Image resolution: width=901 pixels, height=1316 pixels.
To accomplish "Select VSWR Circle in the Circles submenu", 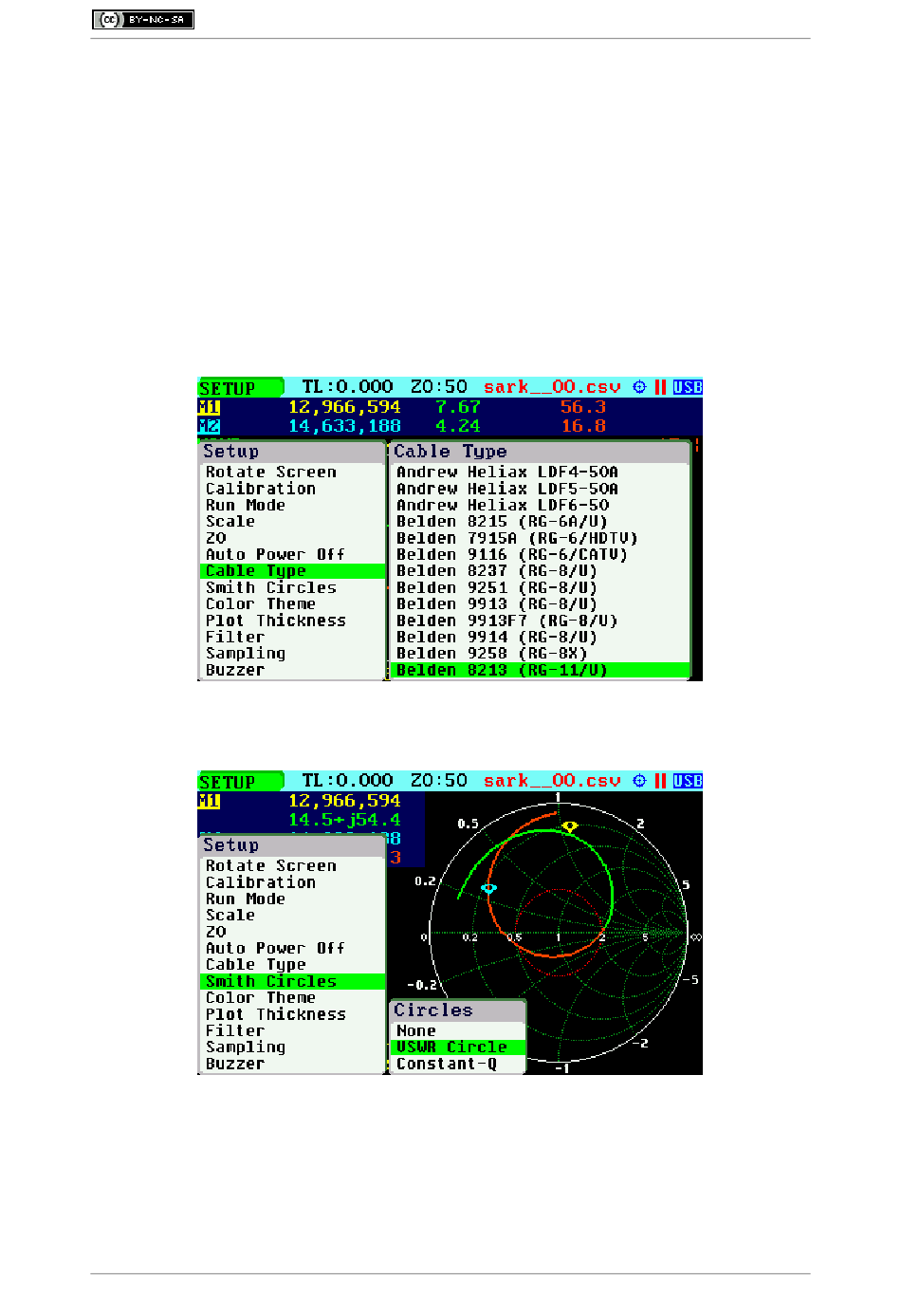I will tap(457, 1047).
